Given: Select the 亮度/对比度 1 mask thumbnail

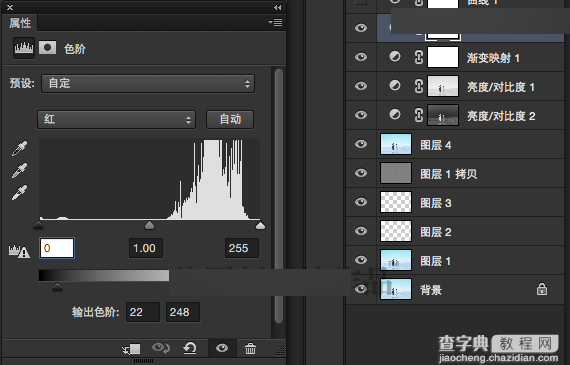Looking at the screenshot, I should point(443,86).
